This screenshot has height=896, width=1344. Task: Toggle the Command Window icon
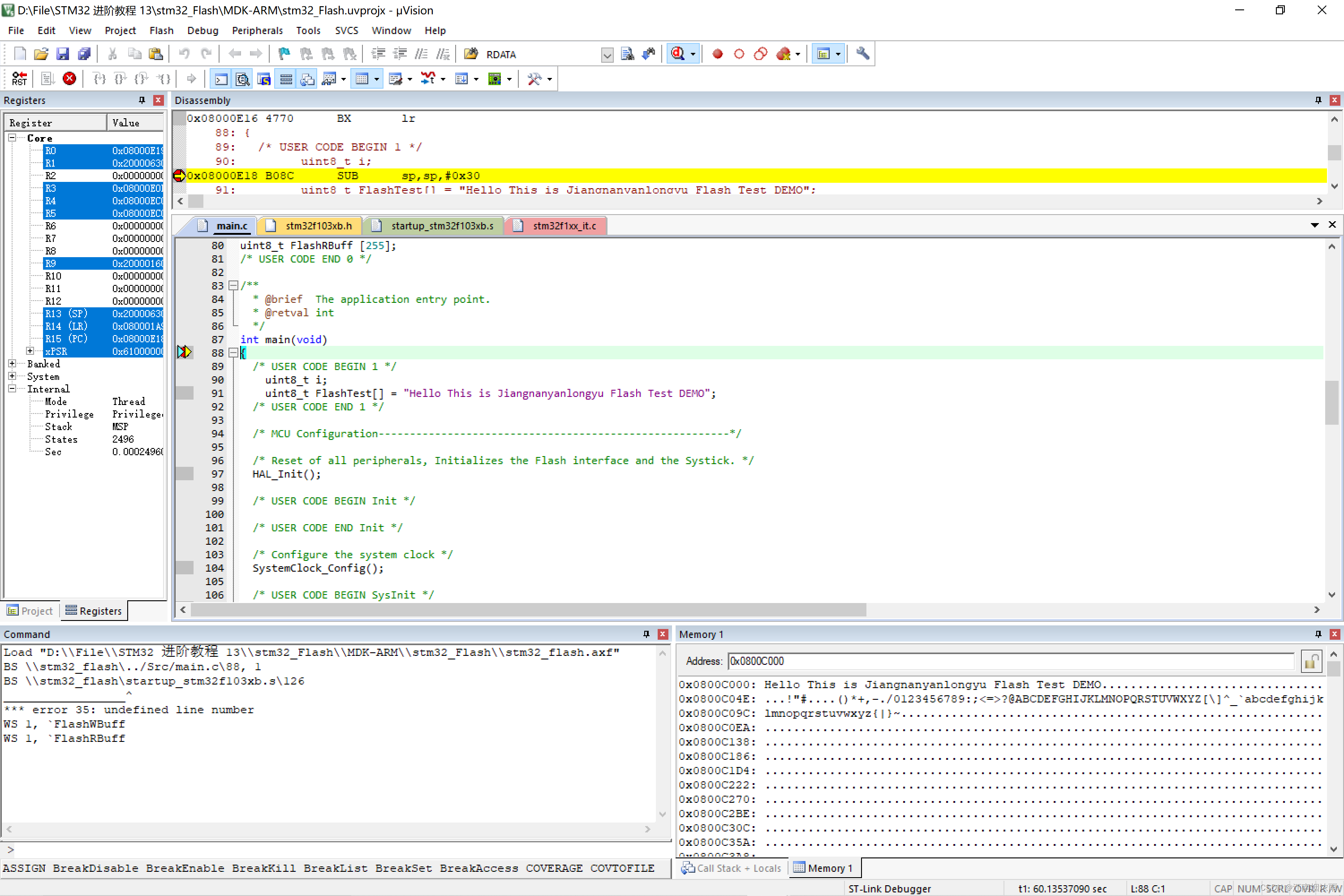pyautogui.click(x=220, y=79)
